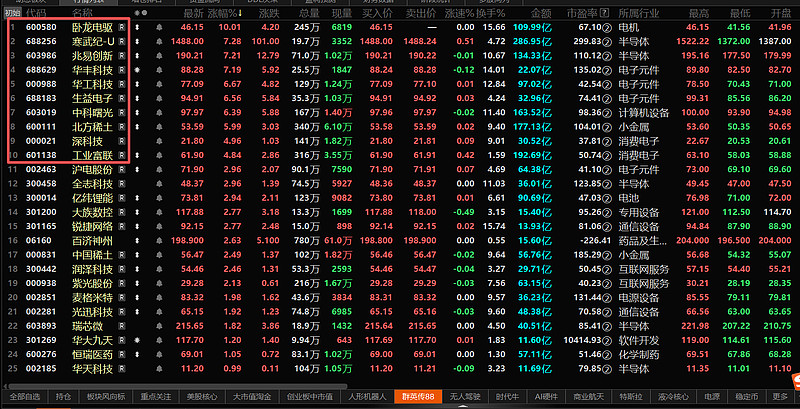Screen dimensions: 800x409
Task: Open the 半导体 industry link for 寒武纪-U
Action: (x=632, y=41)
